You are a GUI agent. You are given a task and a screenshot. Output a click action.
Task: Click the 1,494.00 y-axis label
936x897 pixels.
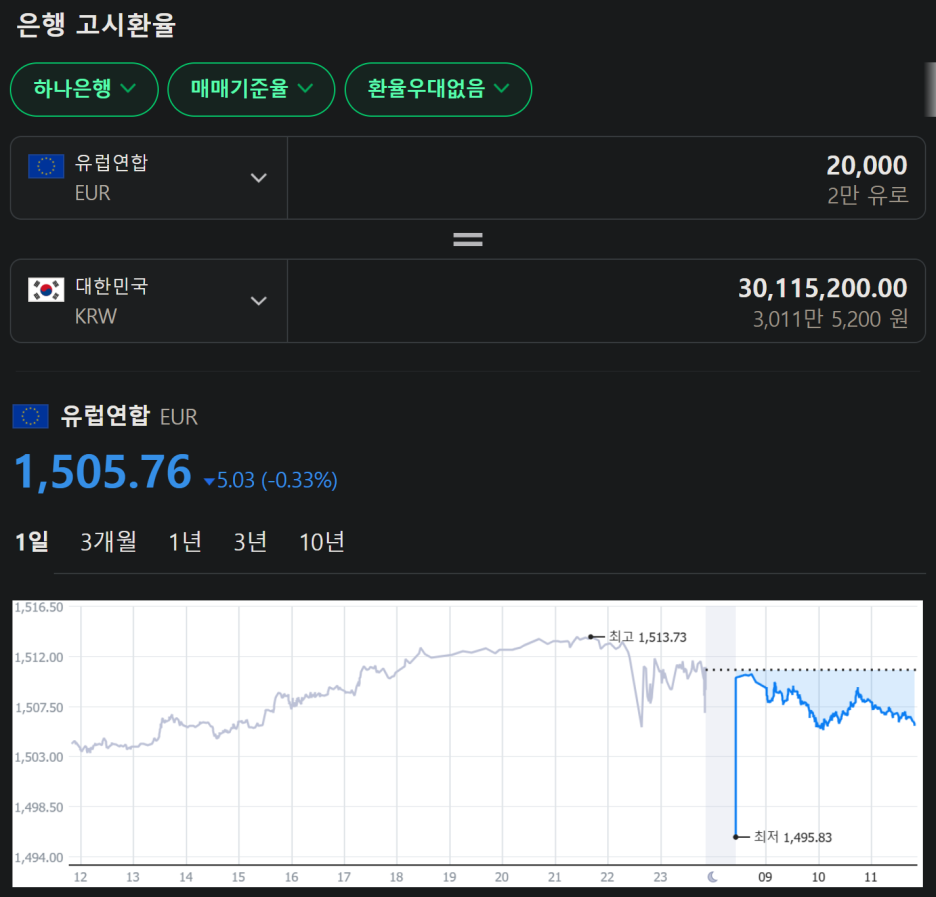click(x=39, y=858)
